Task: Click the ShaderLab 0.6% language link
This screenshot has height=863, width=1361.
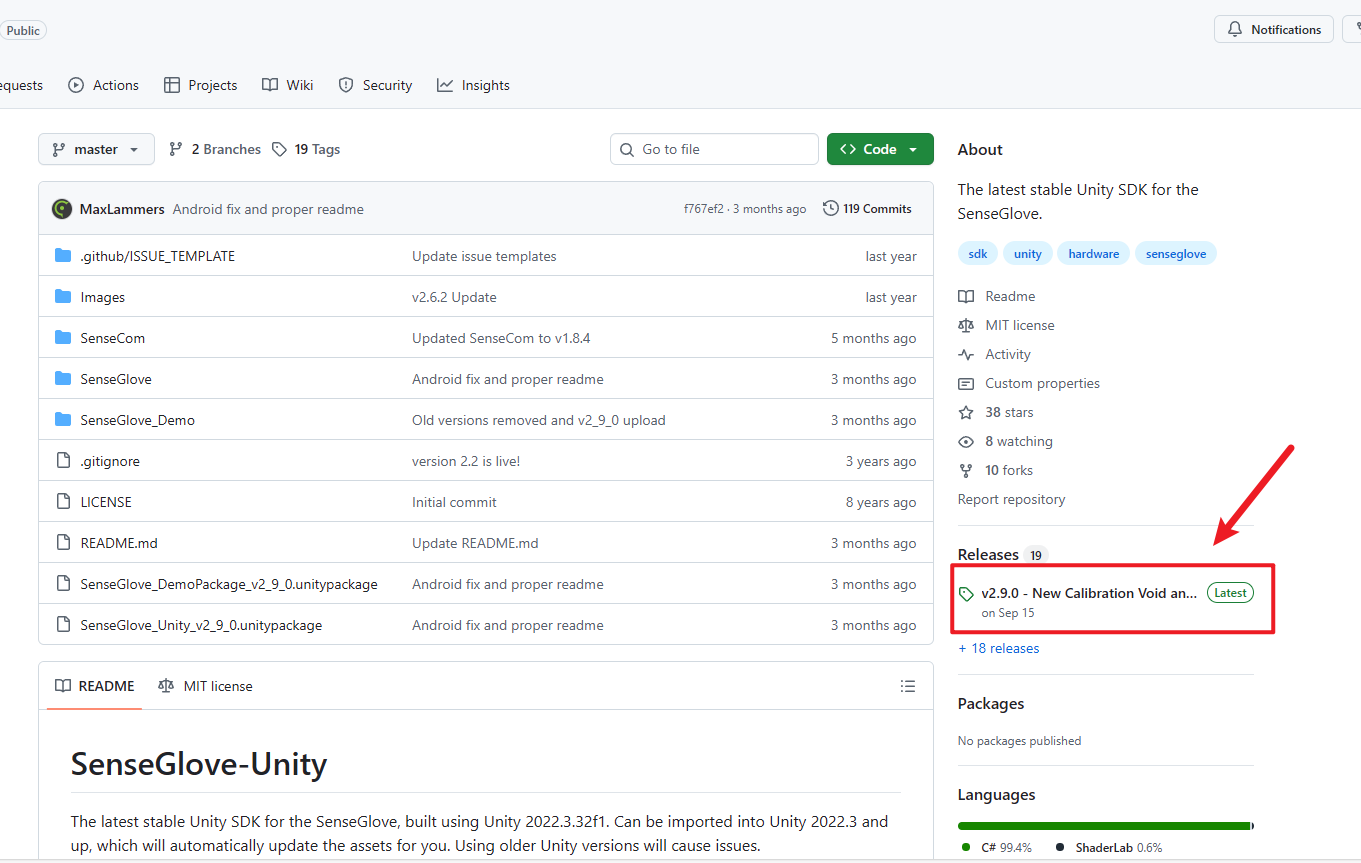Action: 1109,847
